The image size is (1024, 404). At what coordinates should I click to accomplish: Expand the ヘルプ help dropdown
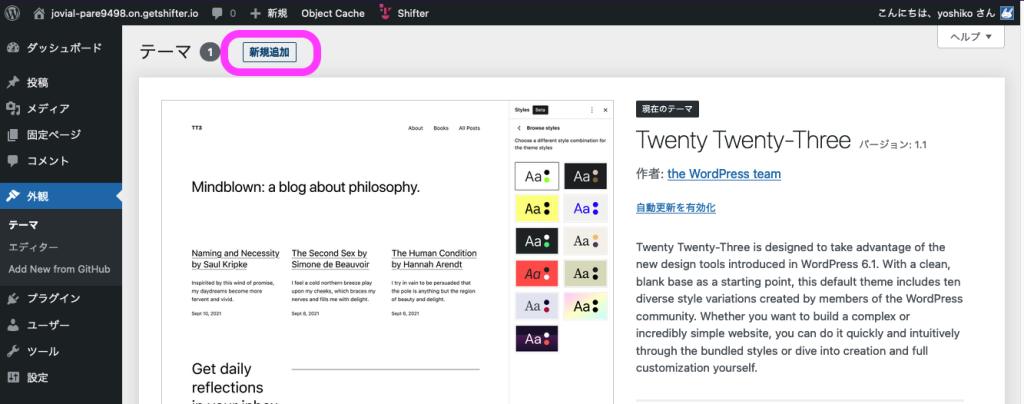pyautogui.click(x=970, y=37)
